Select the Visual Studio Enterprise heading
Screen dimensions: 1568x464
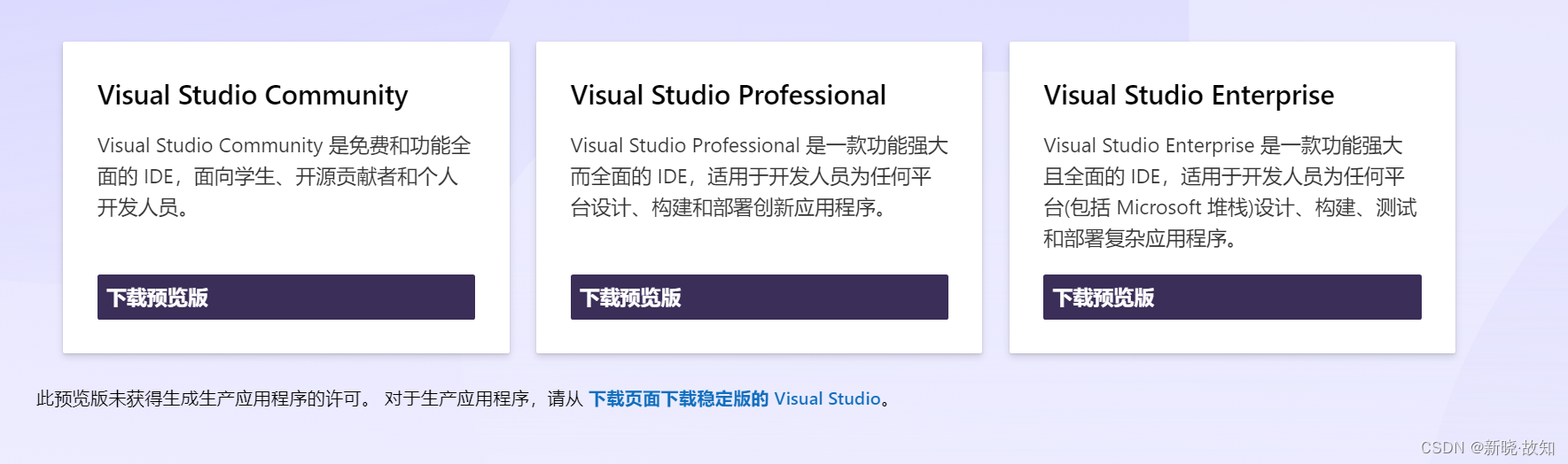[x=1189, y=96]
